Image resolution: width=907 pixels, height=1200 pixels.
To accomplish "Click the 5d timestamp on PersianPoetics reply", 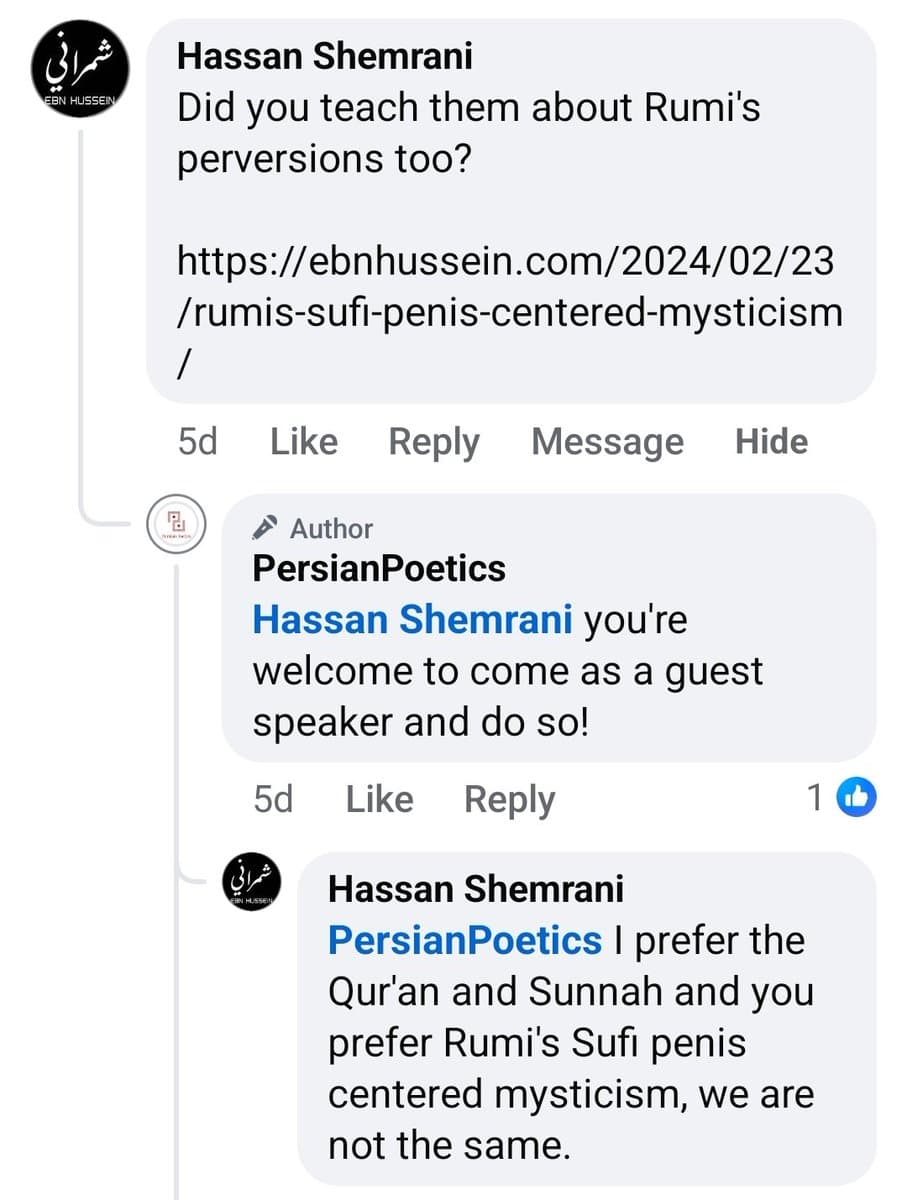I will tap(274, 799).
